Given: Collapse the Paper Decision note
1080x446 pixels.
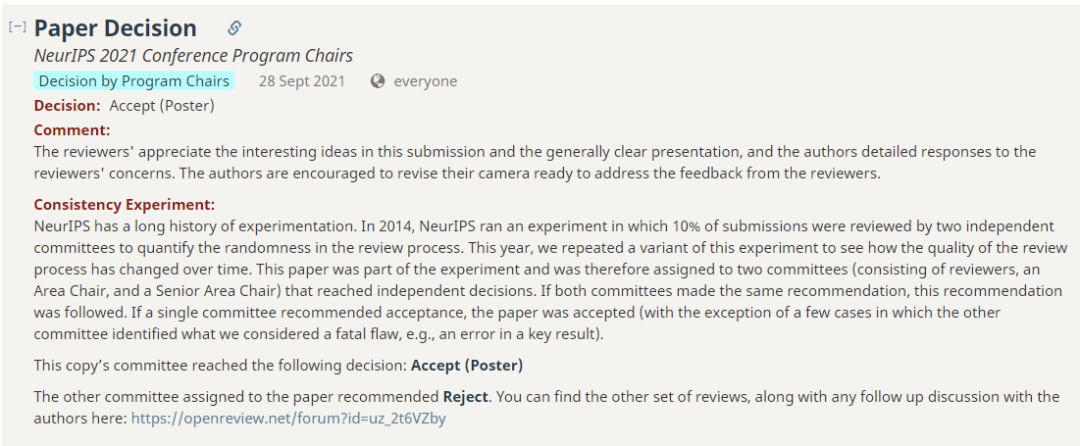Looking at the screenshot, I should pos(17,28).
